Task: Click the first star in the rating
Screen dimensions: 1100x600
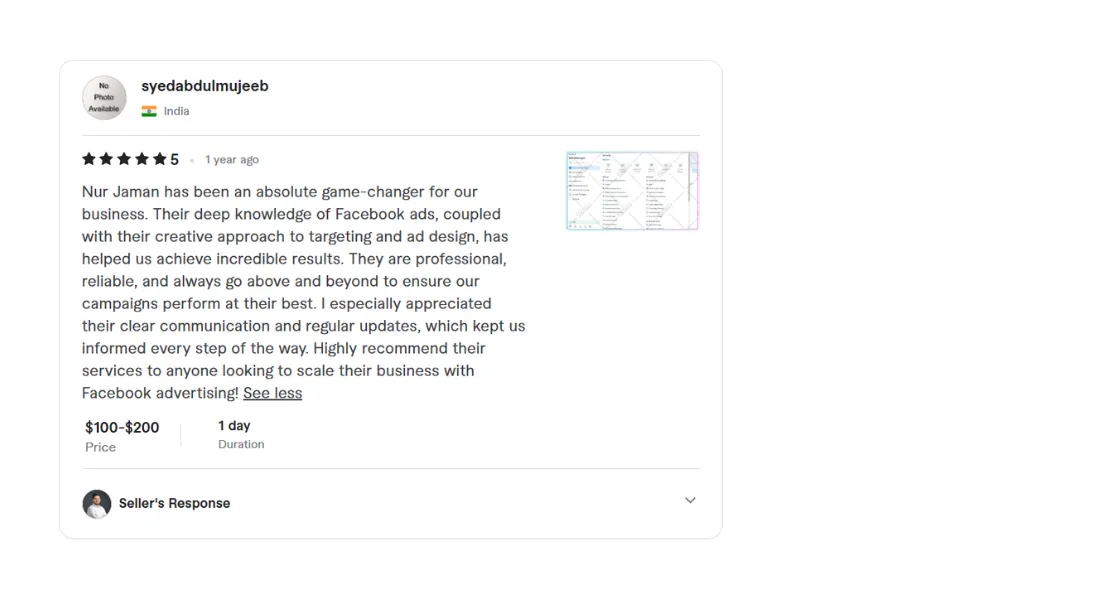Action: click(89, 159)
